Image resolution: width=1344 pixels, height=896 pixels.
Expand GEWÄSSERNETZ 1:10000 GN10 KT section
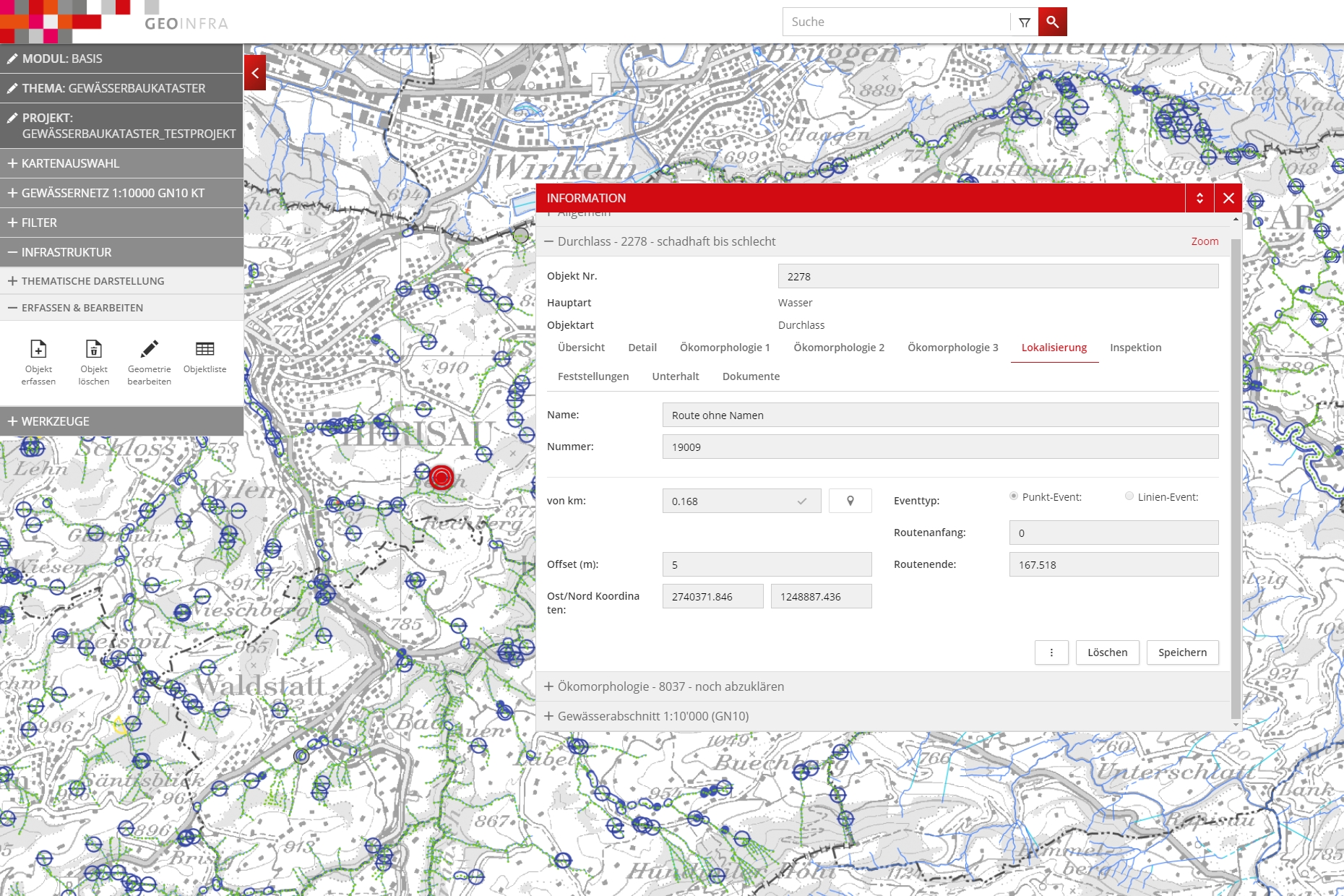click(x=121, y=193)
